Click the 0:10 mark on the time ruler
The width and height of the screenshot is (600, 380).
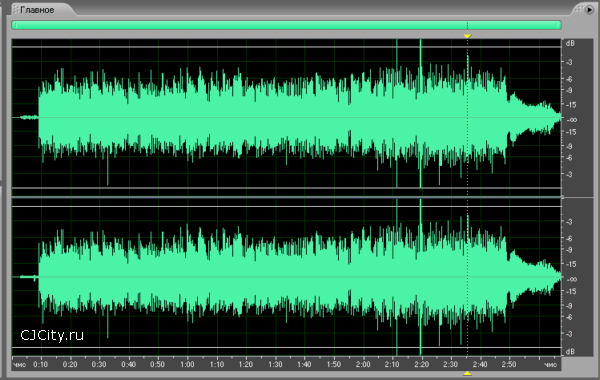pyautogui.click(x=41, y=364)
